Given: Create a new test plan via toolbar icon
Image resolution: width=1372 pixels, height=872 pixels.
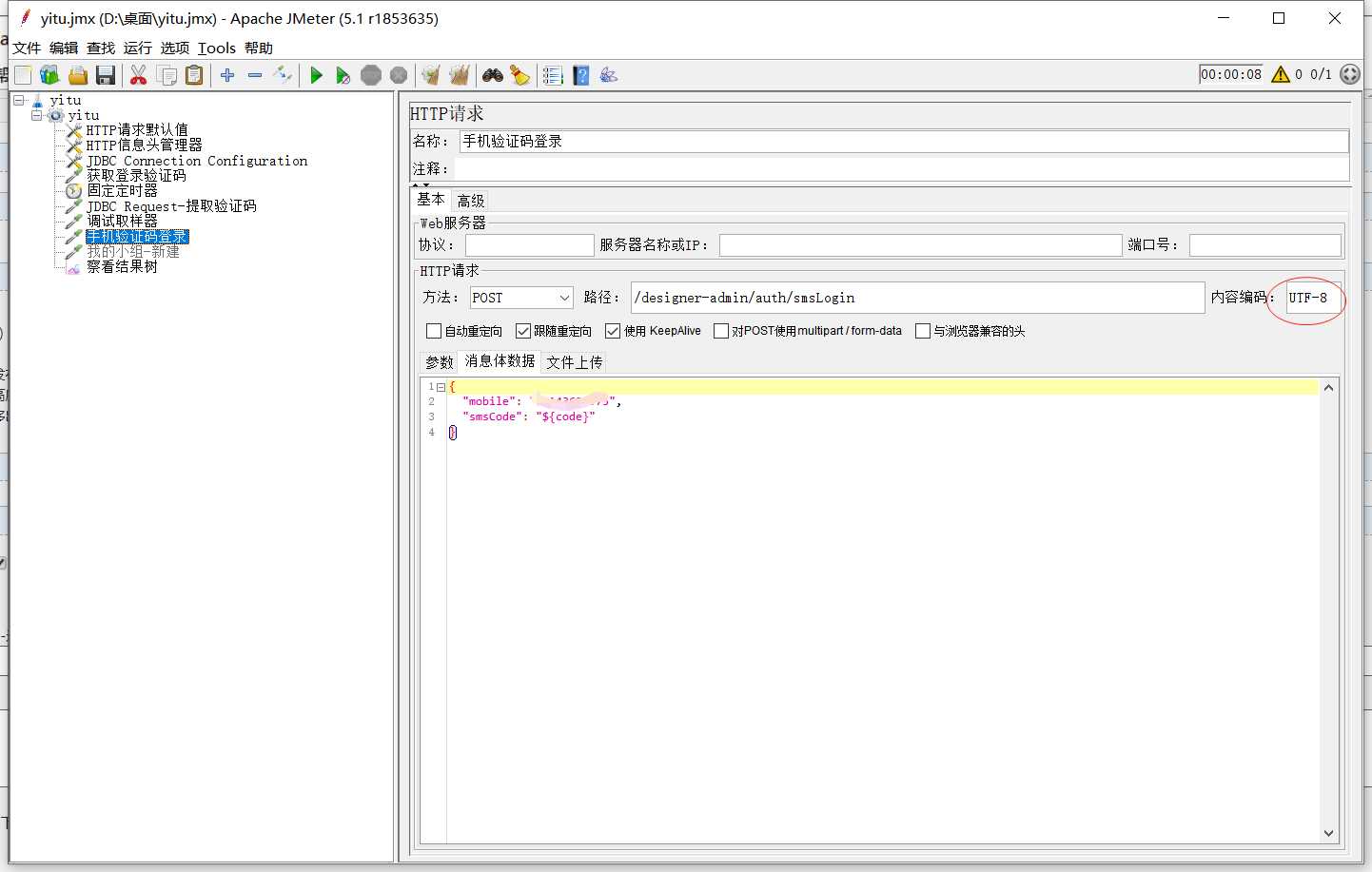Looking at the screenshot, I should 23,75.
